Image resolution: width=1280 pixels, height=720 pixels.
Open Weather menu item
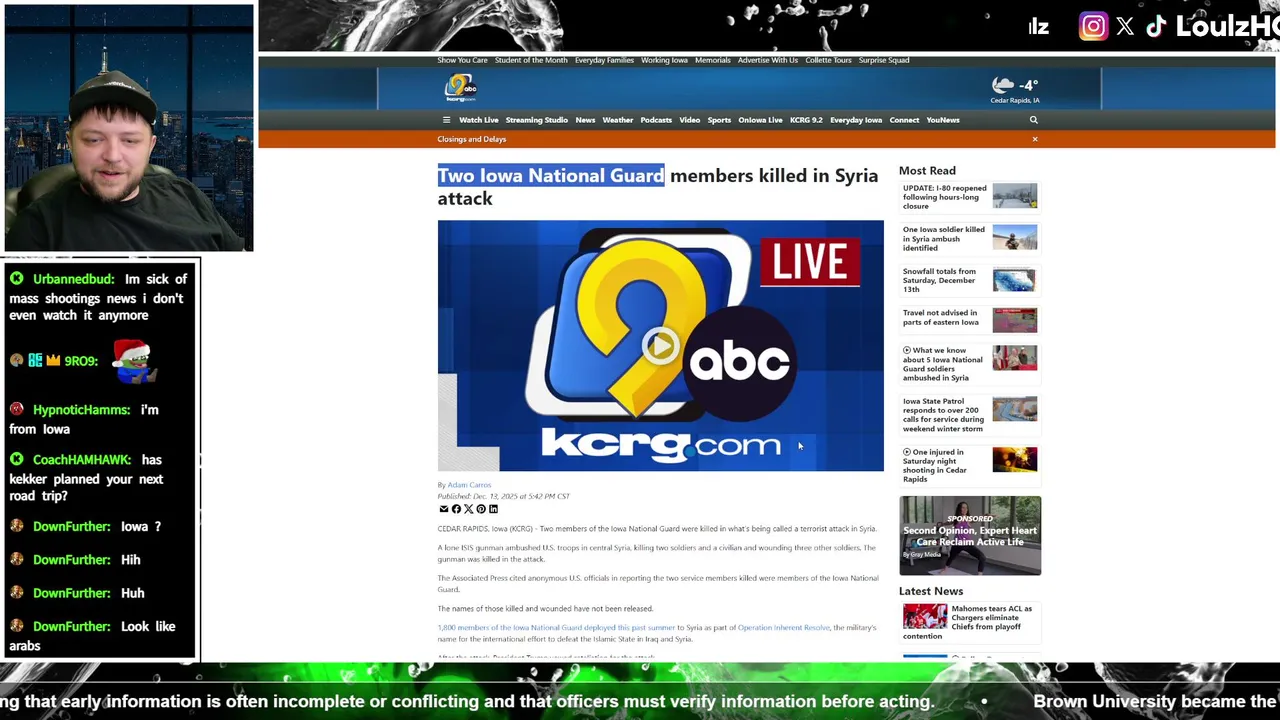(617, 120)
